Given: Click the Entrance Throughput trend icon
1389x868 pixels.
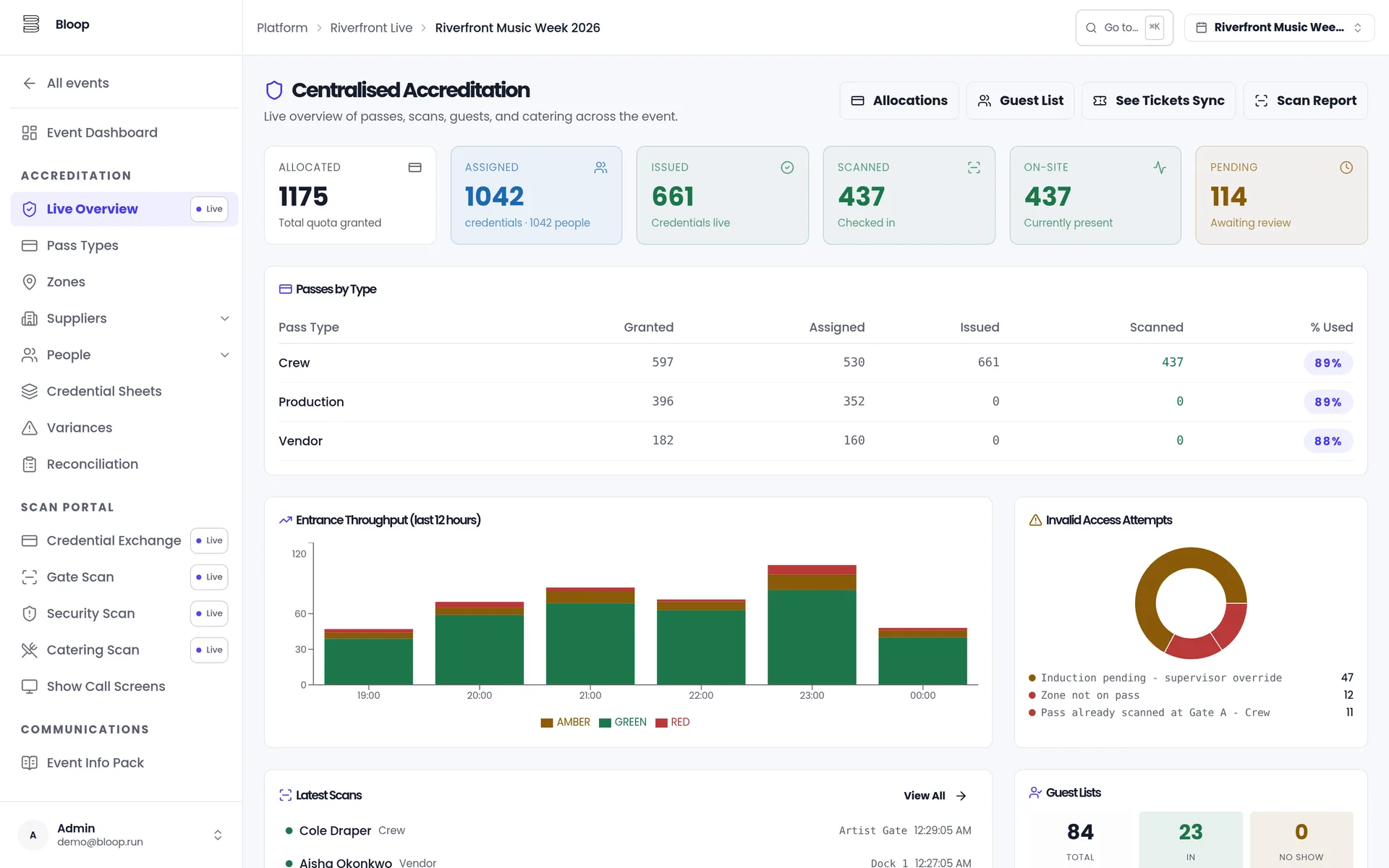Looking at the screenshot, I should point(286,520).
